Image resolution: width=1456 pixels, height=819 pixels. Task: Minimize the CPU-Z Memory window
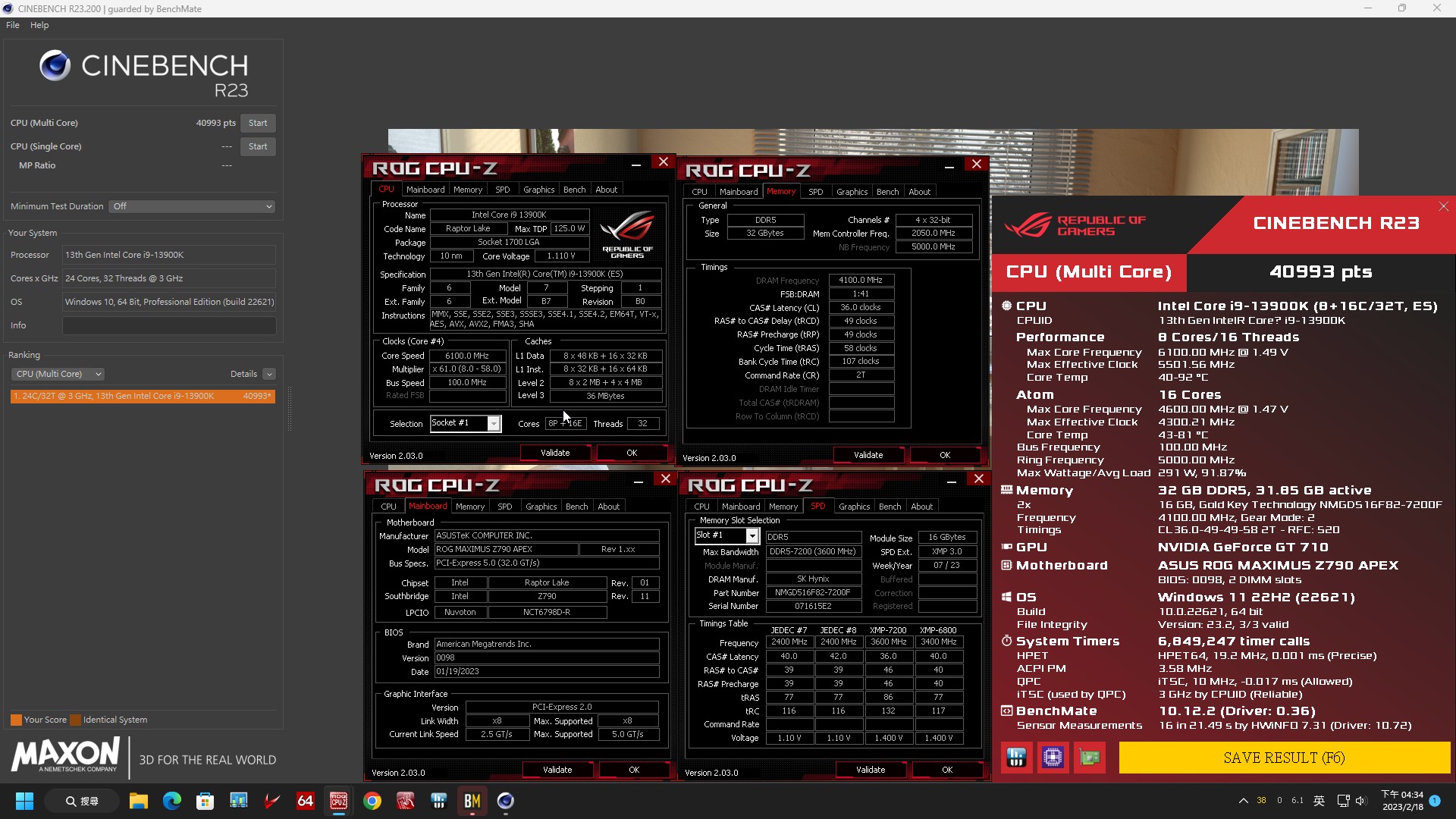click(x=949, y=165)
